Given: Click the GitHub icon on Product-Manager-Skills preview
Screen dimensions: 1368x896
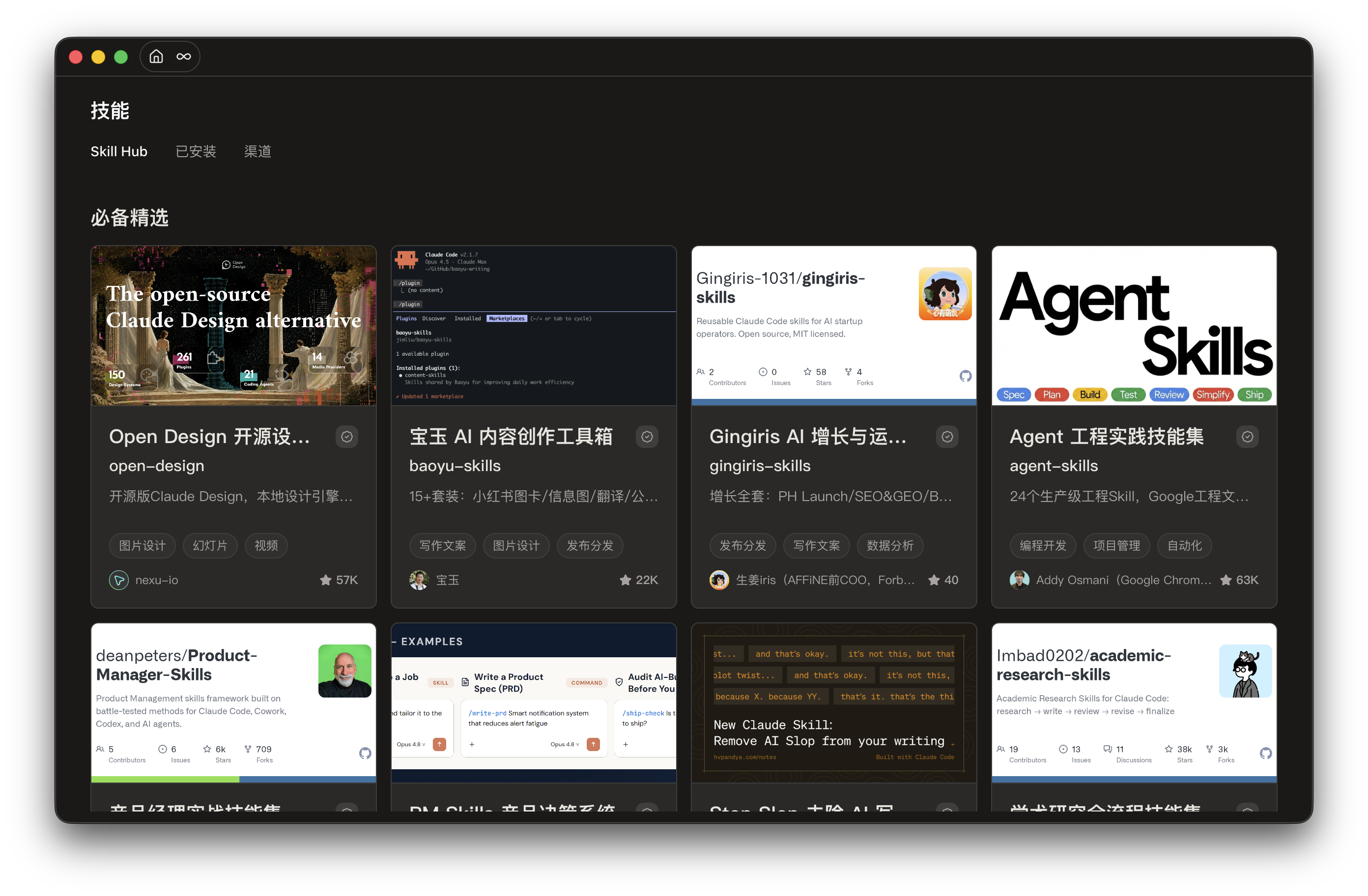Looking at the screenshot, I should coord(365,753).
